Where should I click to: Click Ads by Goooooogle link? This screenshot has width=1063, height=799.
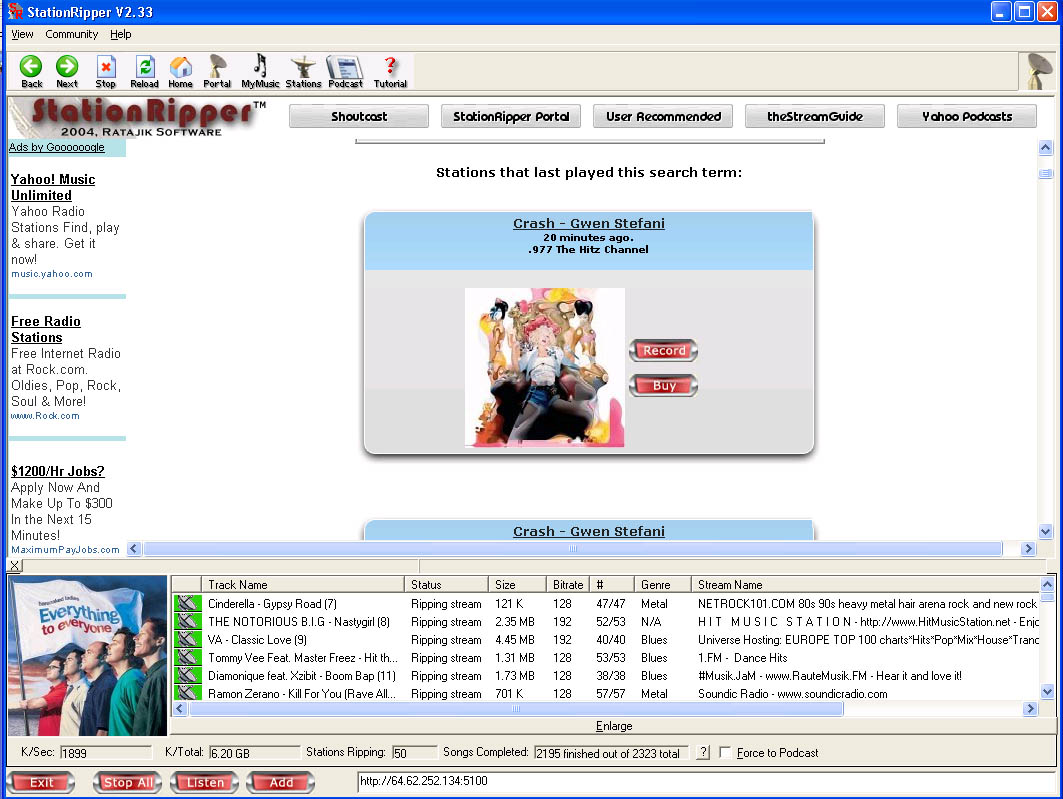[56, 147]
